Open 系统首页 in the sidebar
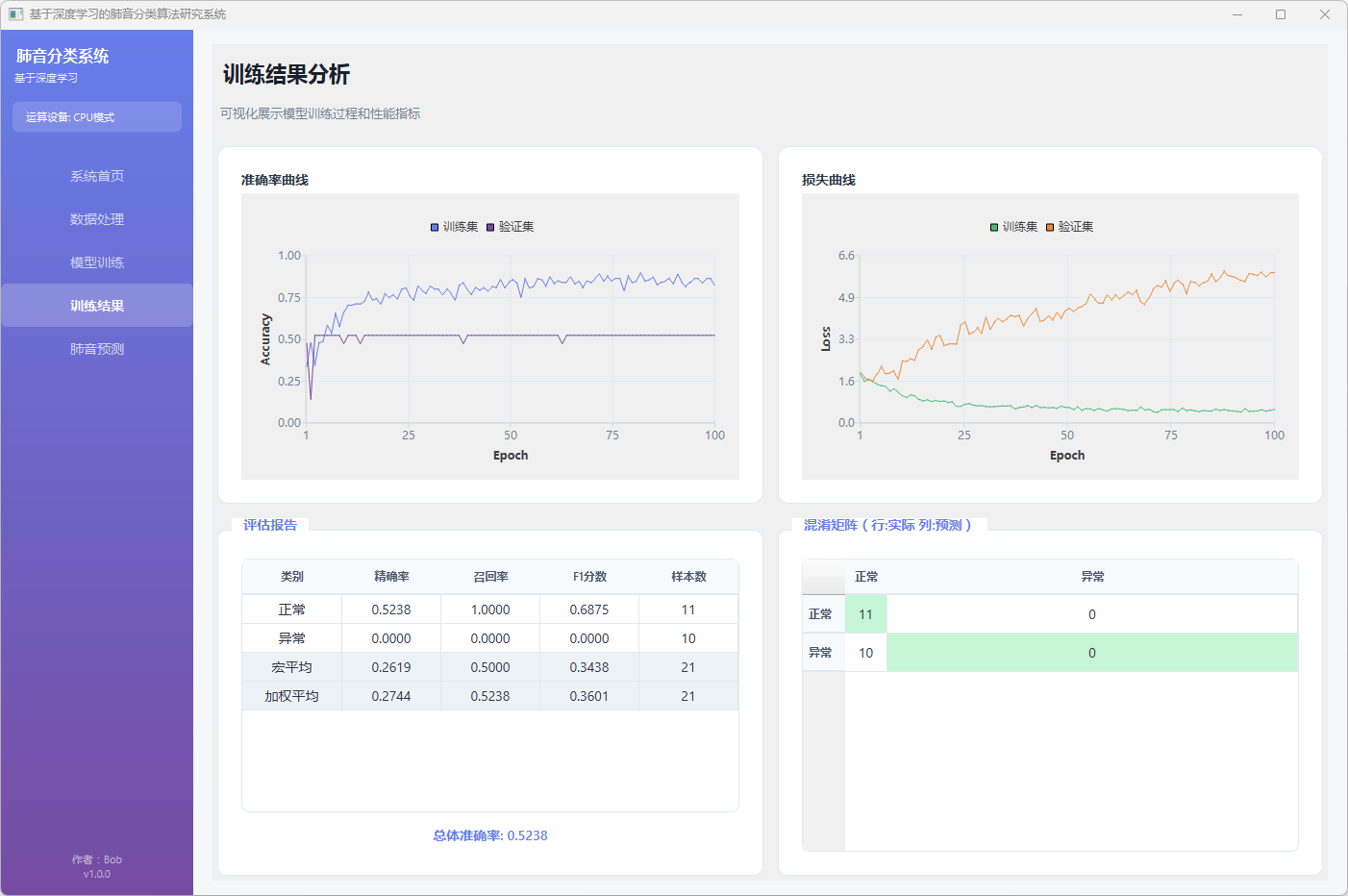 coord(97,176)
